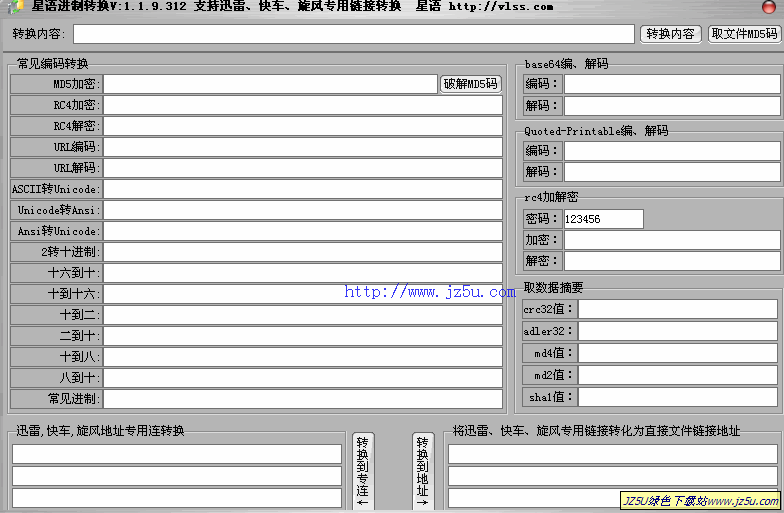Click the 十到二 output field
The height and width of the screenshot is (513, 784).
303,315
